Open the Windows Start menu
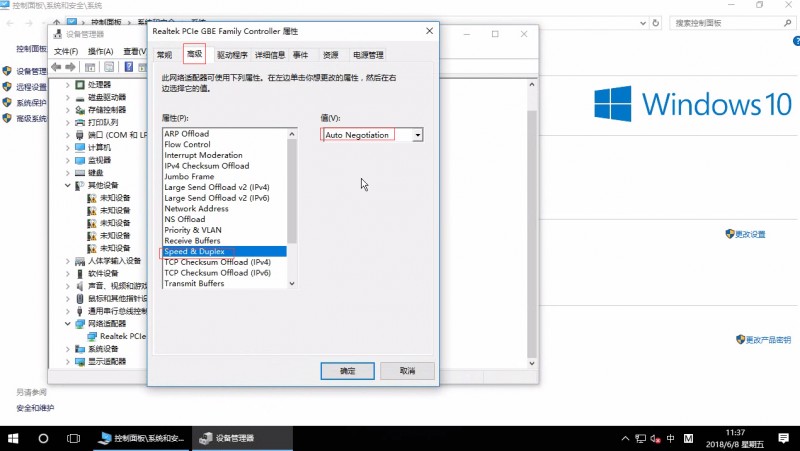 (x=13, y=438)
